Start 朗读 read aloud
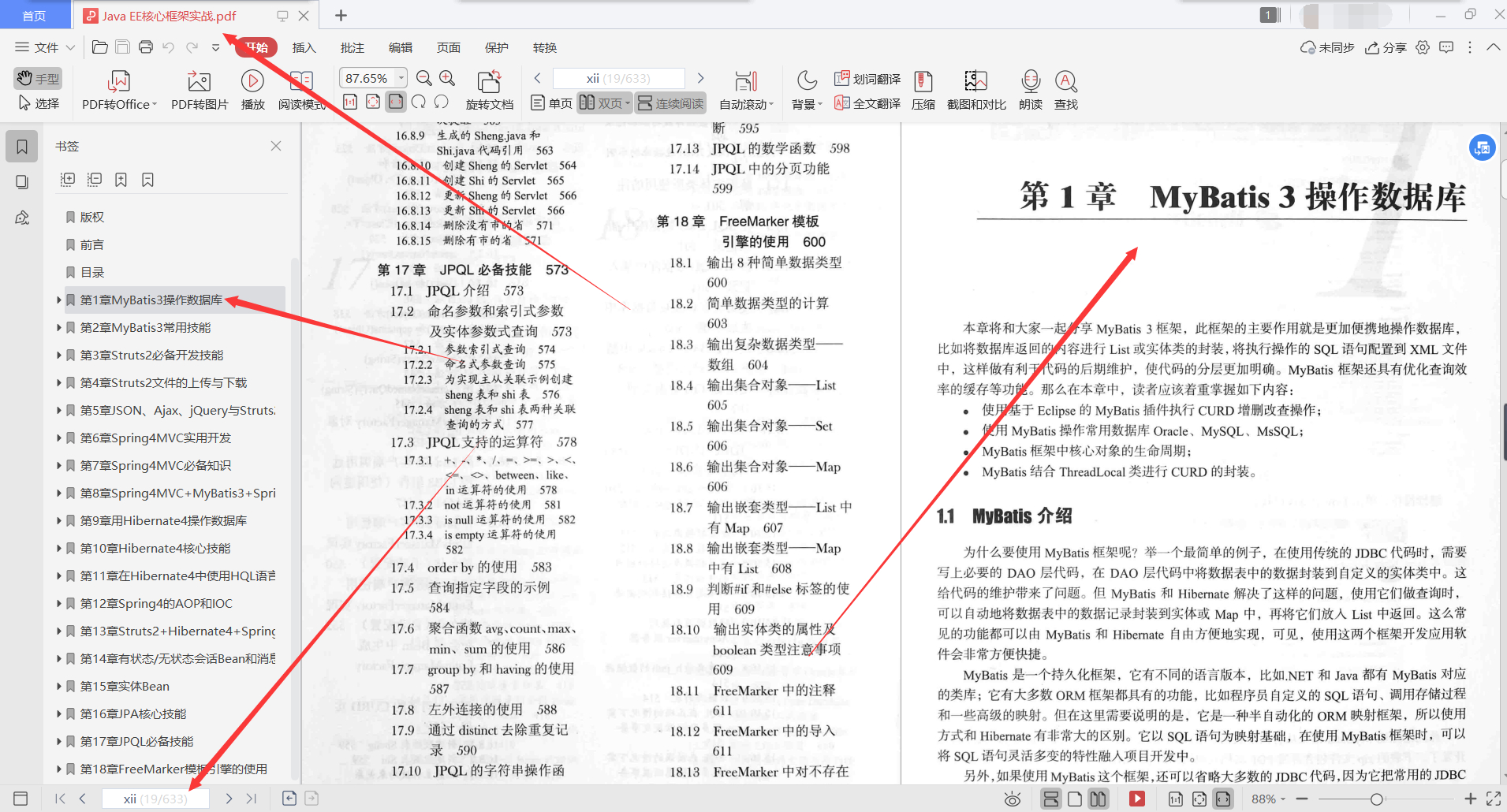This screenshot has height=812, width=1507. click(1031, 91)
